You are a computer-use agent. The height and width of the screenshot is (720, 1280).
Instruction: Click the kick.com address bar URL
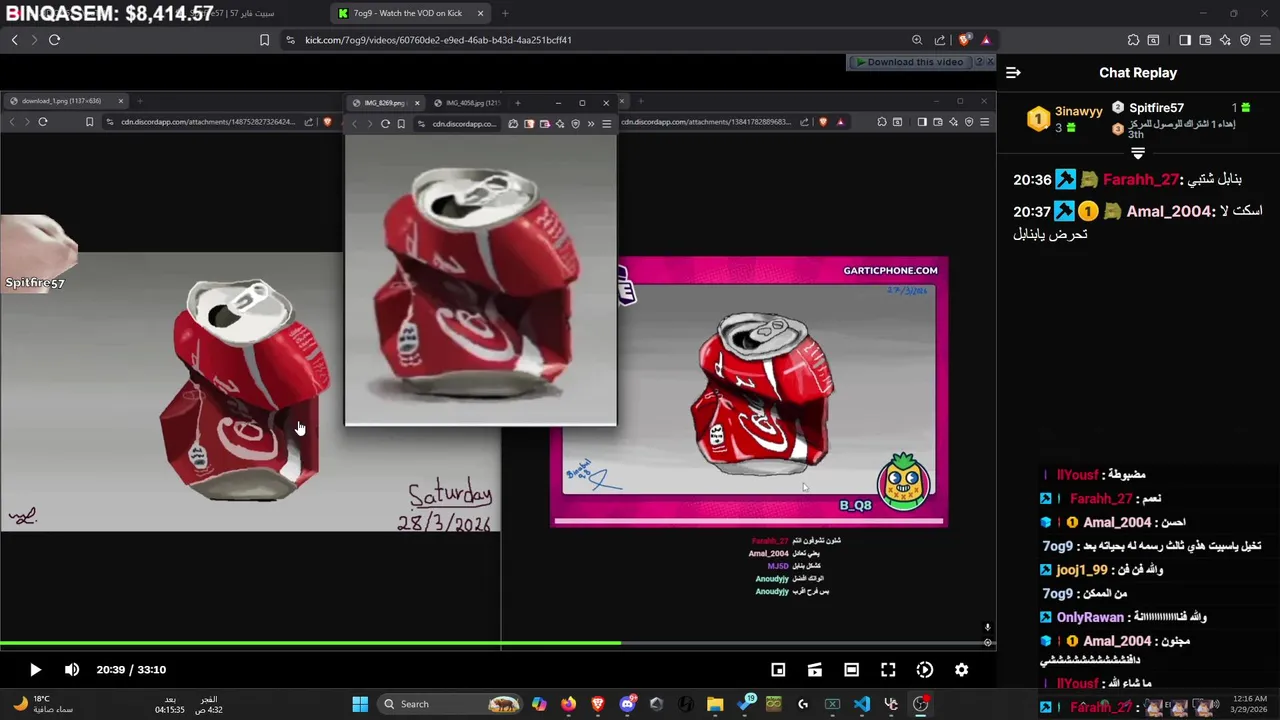click(x=438, y=40)
